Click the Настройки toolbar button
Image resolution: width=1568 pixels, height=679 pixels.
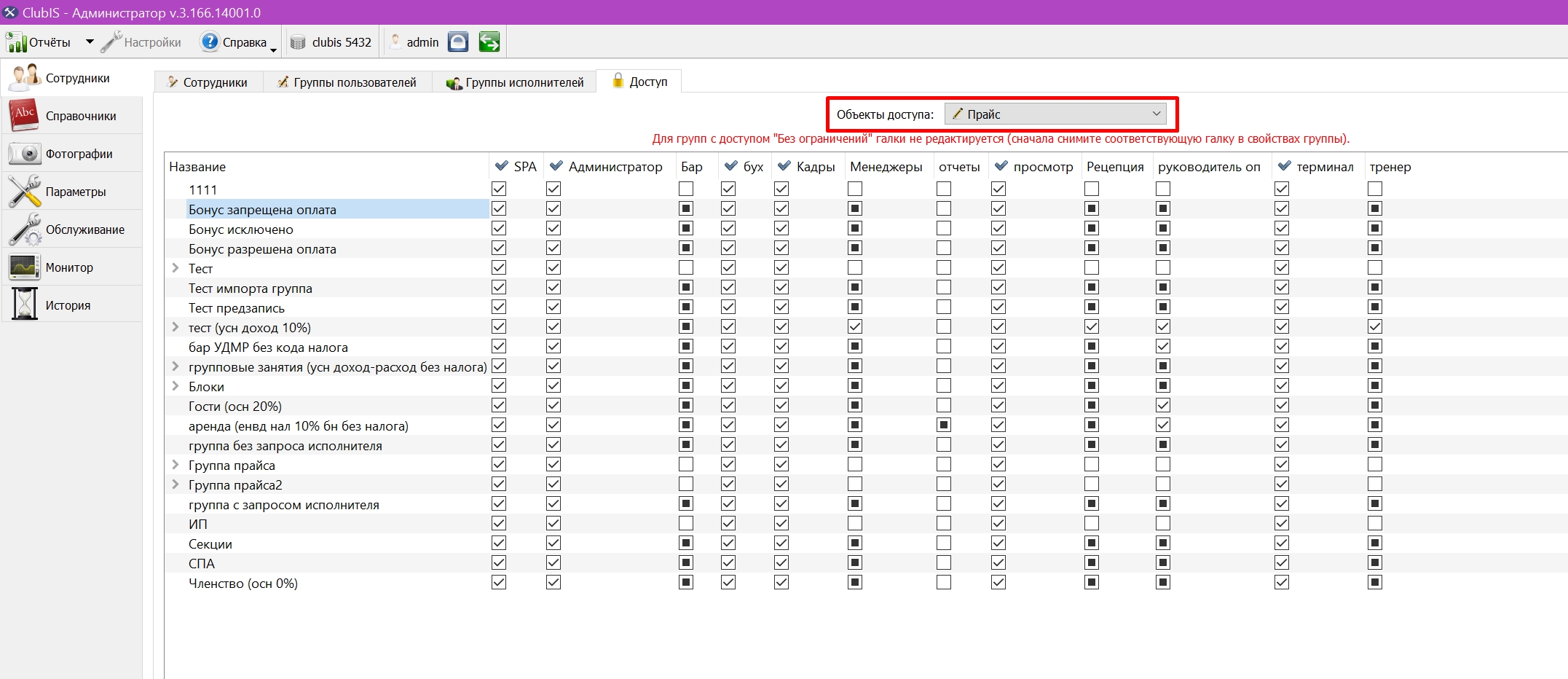pyautogui.click(x=141, y=42)
